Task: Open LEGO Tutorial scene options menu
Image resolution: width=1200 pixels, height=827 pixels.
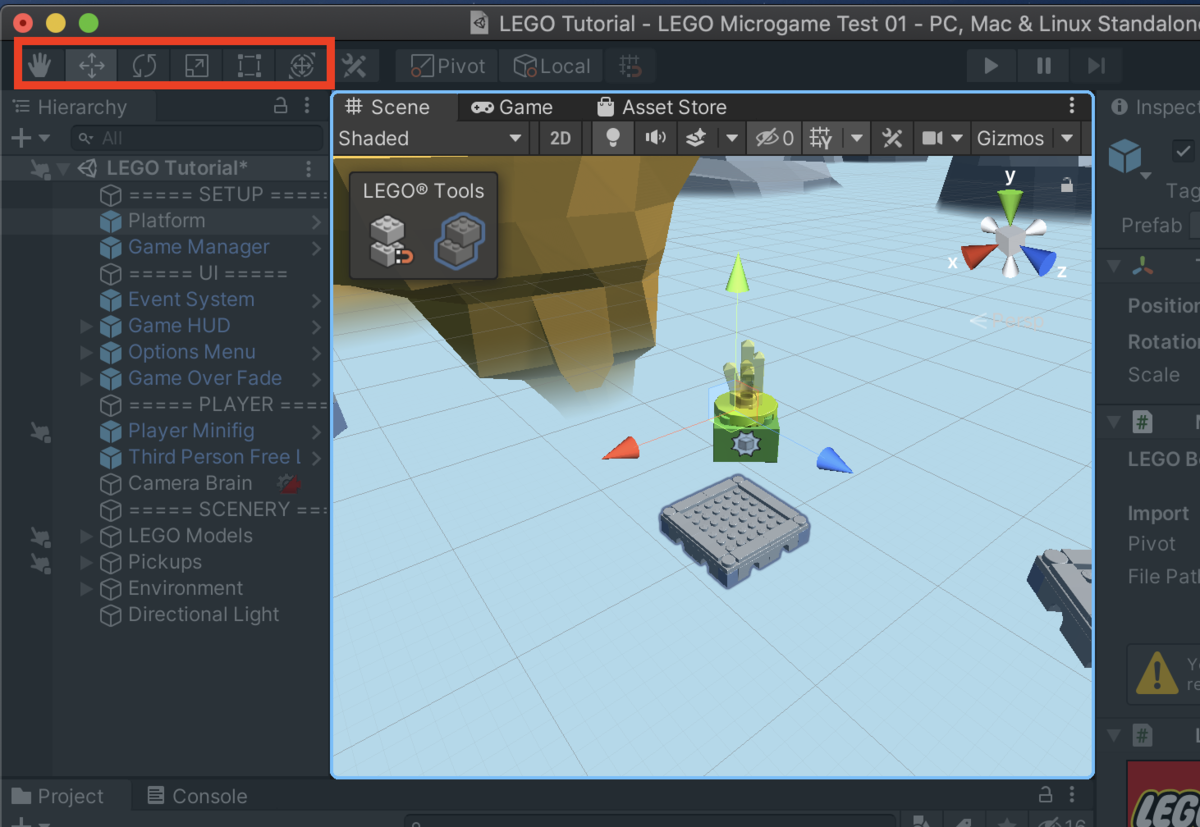Action: tap(308, 168)
